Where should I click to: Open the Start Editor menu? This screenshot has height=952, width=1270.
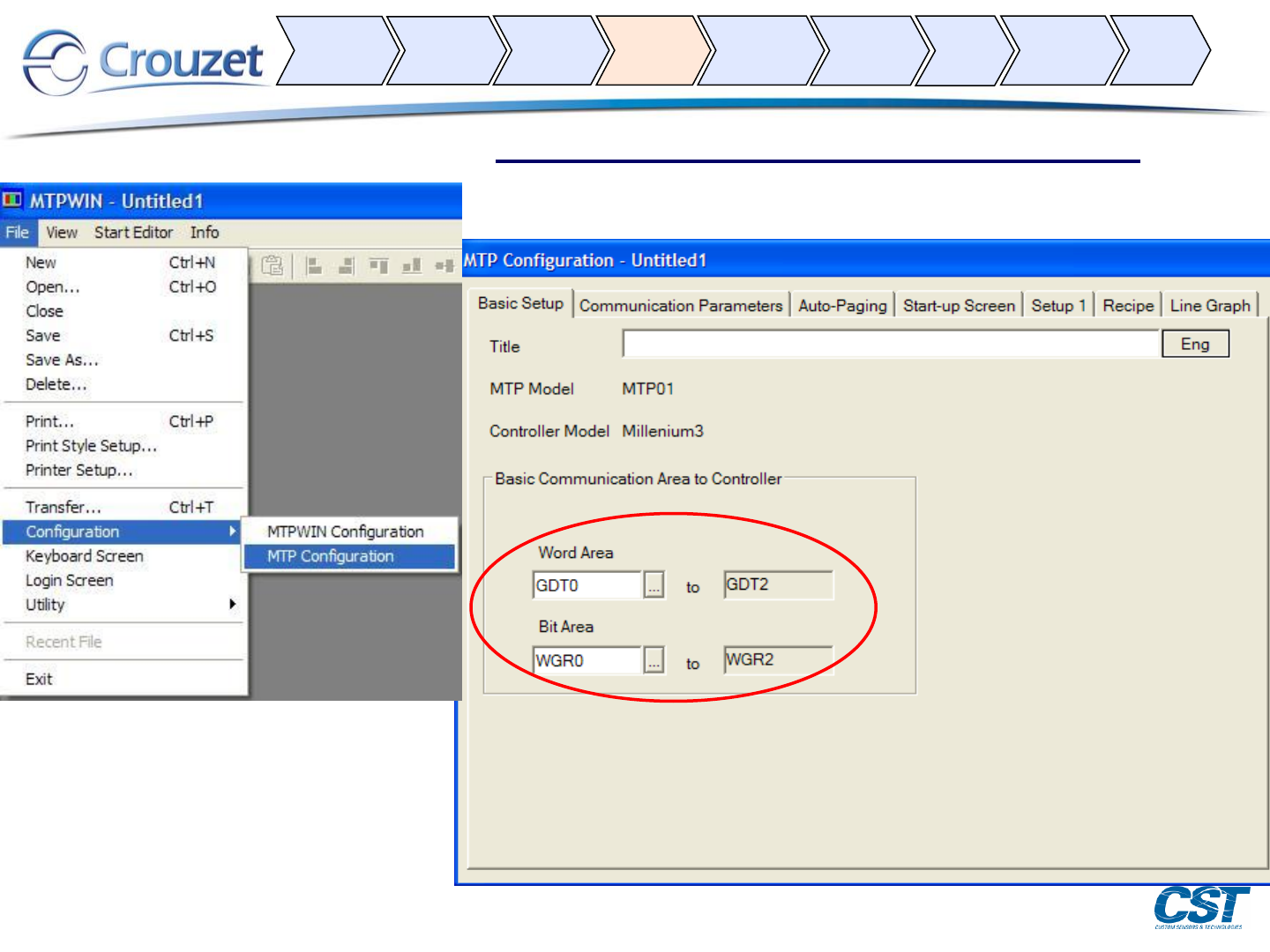(x=133, y=233)
